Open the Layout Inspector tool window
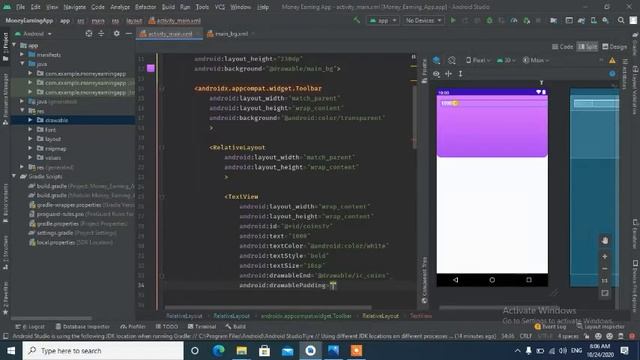640x360 pixels. click(601, 327)
